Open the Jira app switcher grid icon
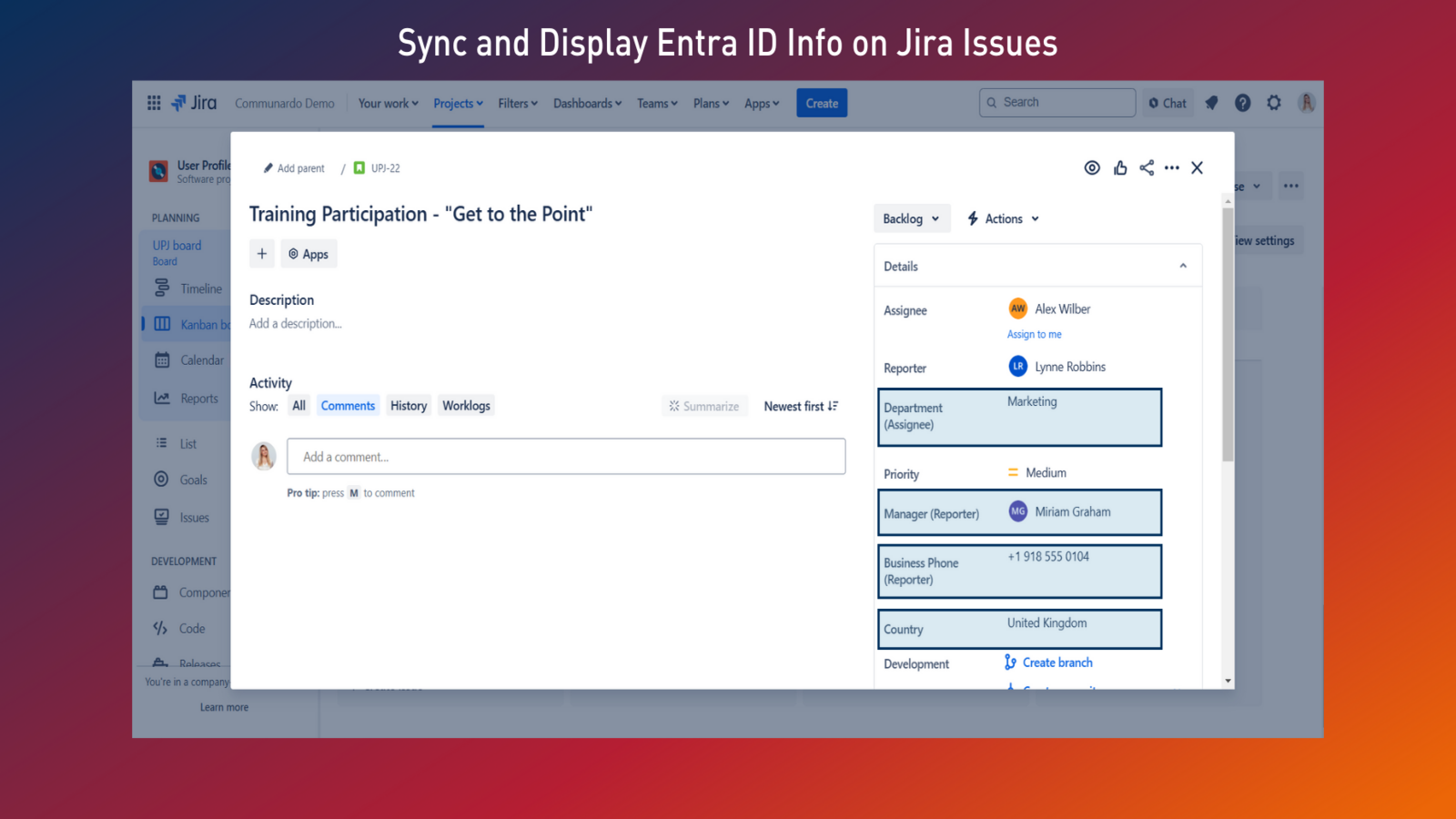The width and height of the screenshot is (1456, 819). (x=154, y=103)
